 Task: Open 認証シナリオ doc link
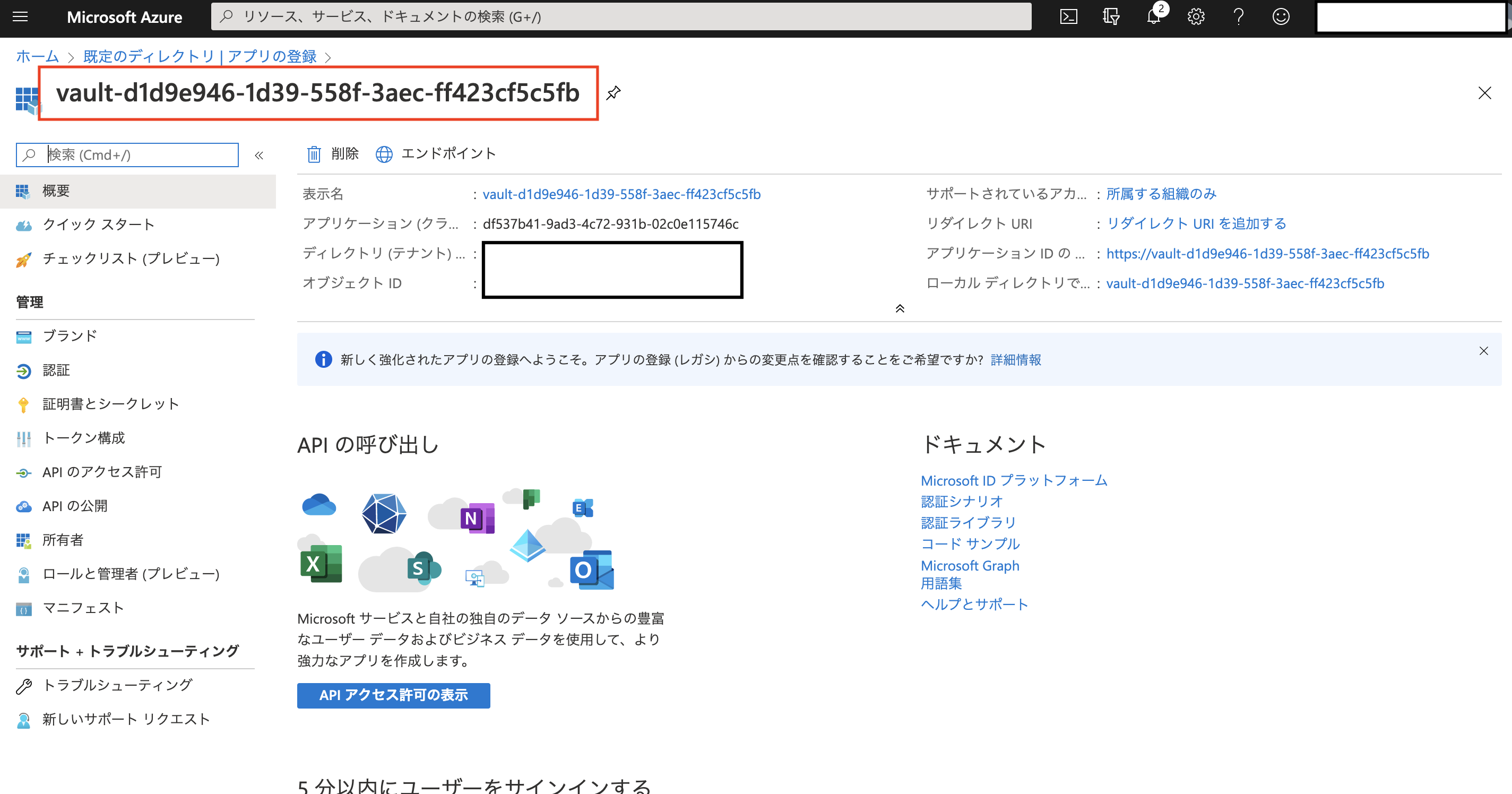(x=962, y=502)
